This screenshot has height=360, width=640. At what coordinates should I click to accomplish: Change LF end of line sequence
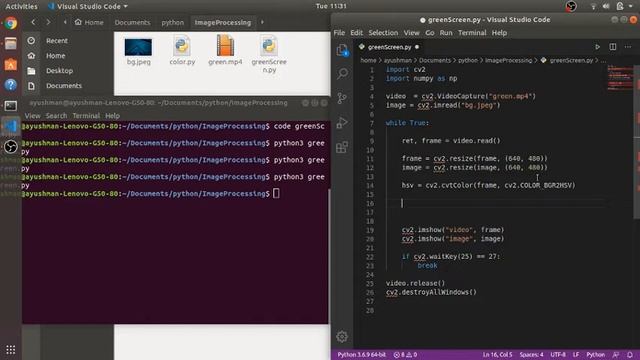click(576, 355)
